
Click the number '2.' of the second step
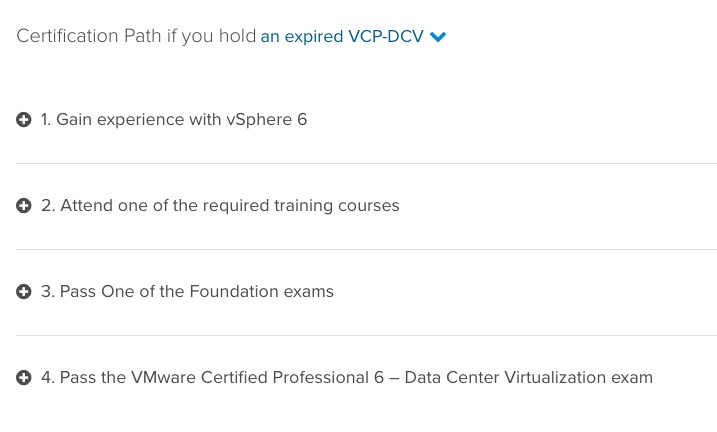48,206
